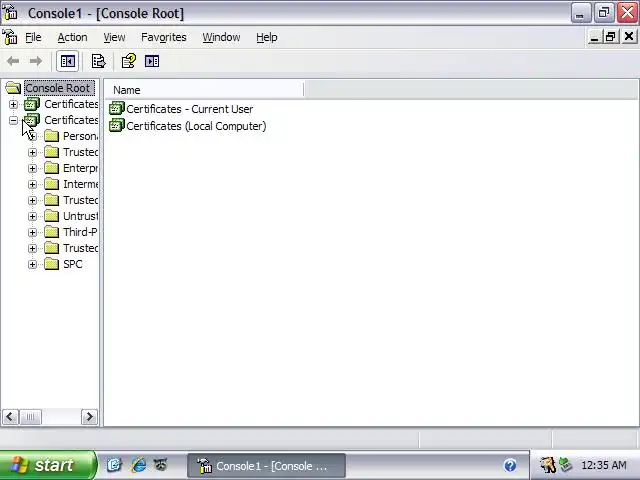Click the Export List toolbar icon

[98, 61]
